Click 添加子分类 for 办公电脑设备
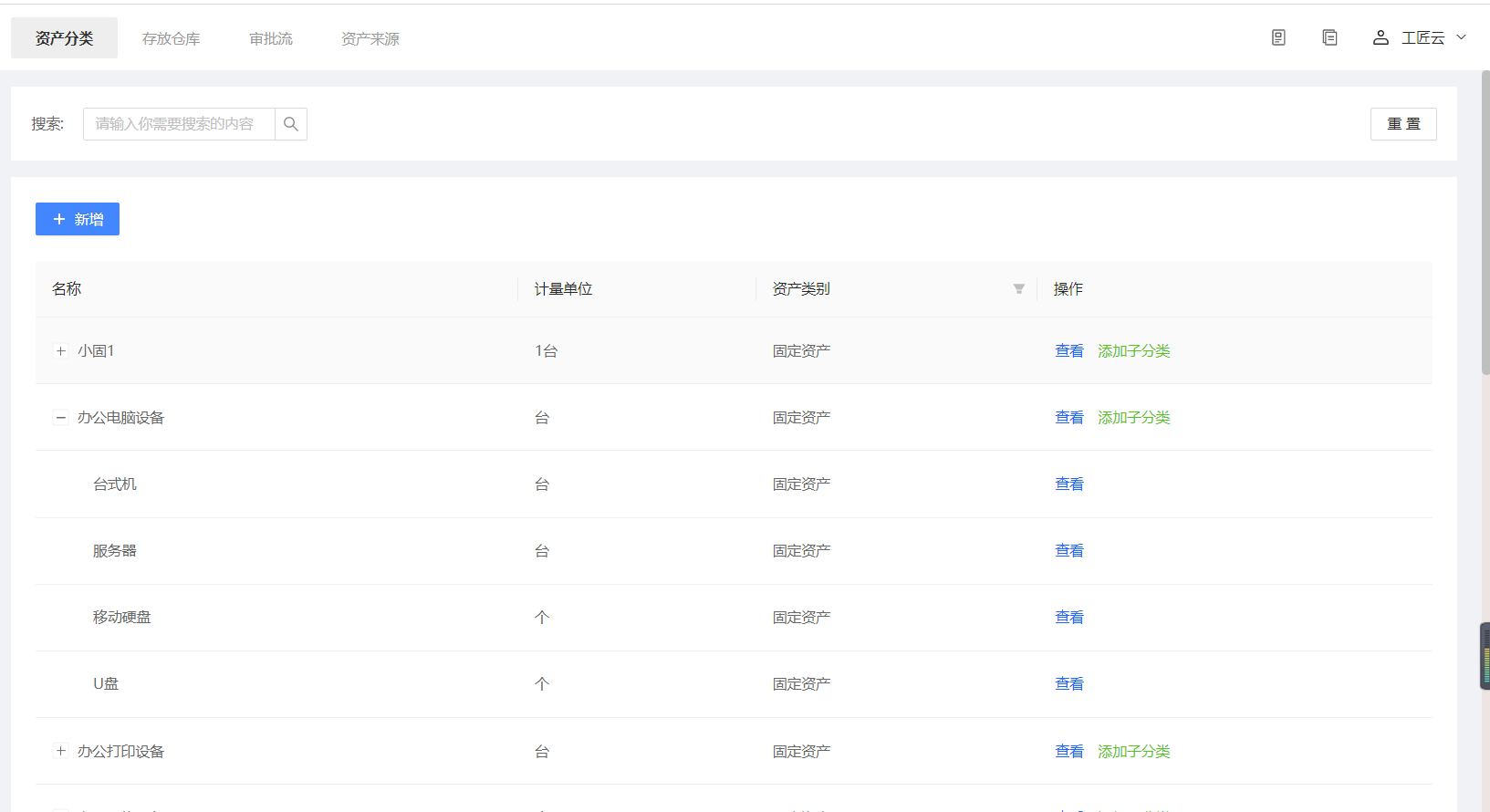Screen dimensions: 1490x812 click(x=1133, y=418)
